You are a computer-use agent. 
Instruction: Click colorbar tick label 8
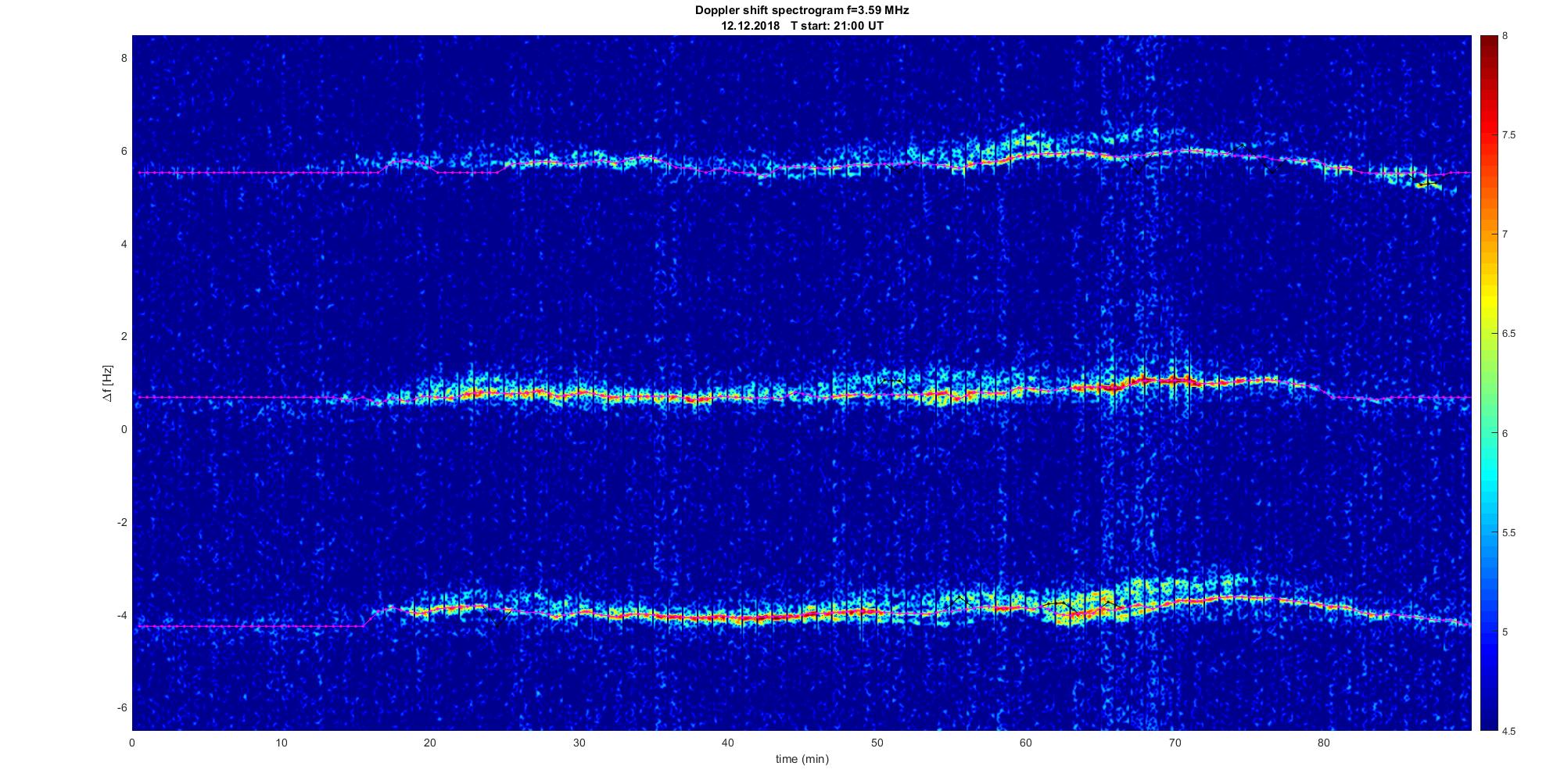point(1505,36)
